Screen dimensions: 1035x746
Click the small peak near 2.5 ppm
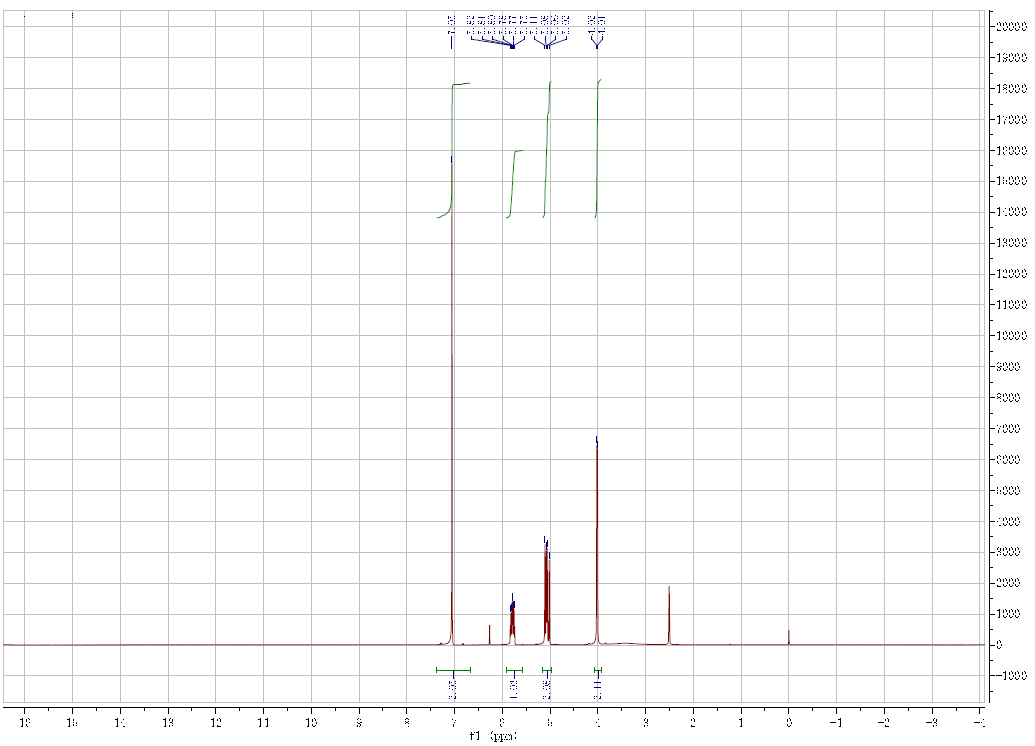coord(669,615)
